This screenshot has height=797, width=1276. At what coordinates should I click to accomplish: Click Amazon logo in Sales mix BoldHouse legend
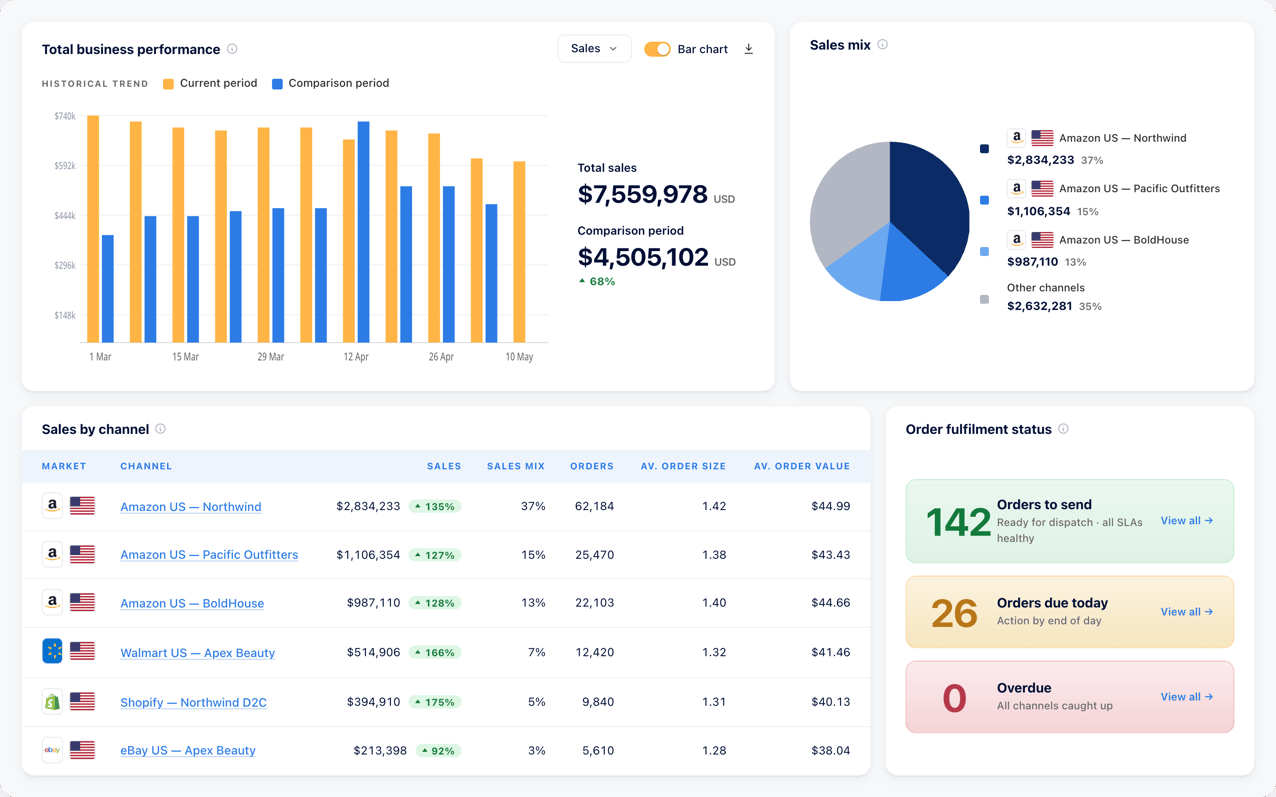[1016, 240]
